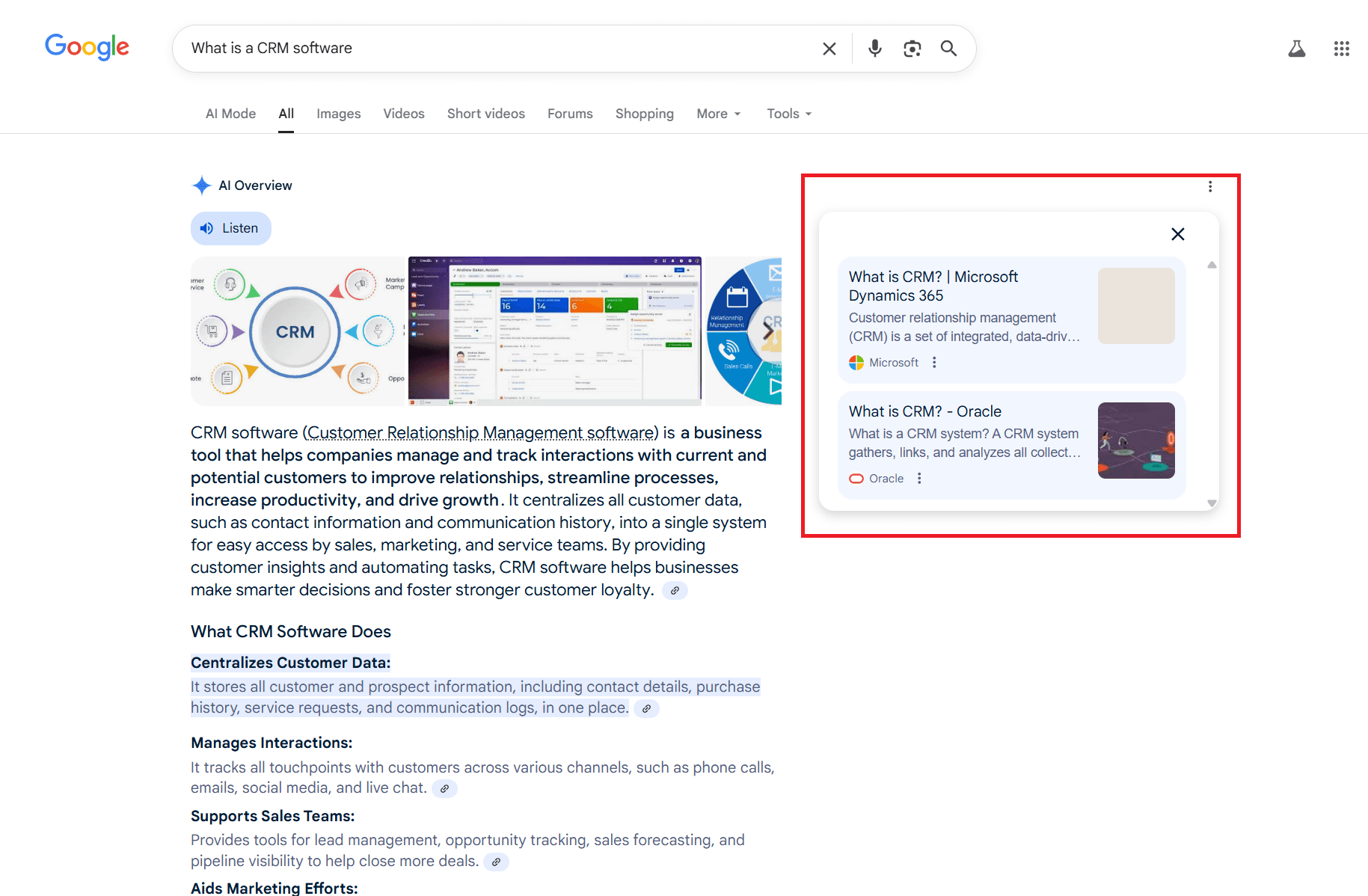Screen dimensions: 1368x896
Task: Open the 'What is CRM? - Oracle' result
Action: (924, 411)
